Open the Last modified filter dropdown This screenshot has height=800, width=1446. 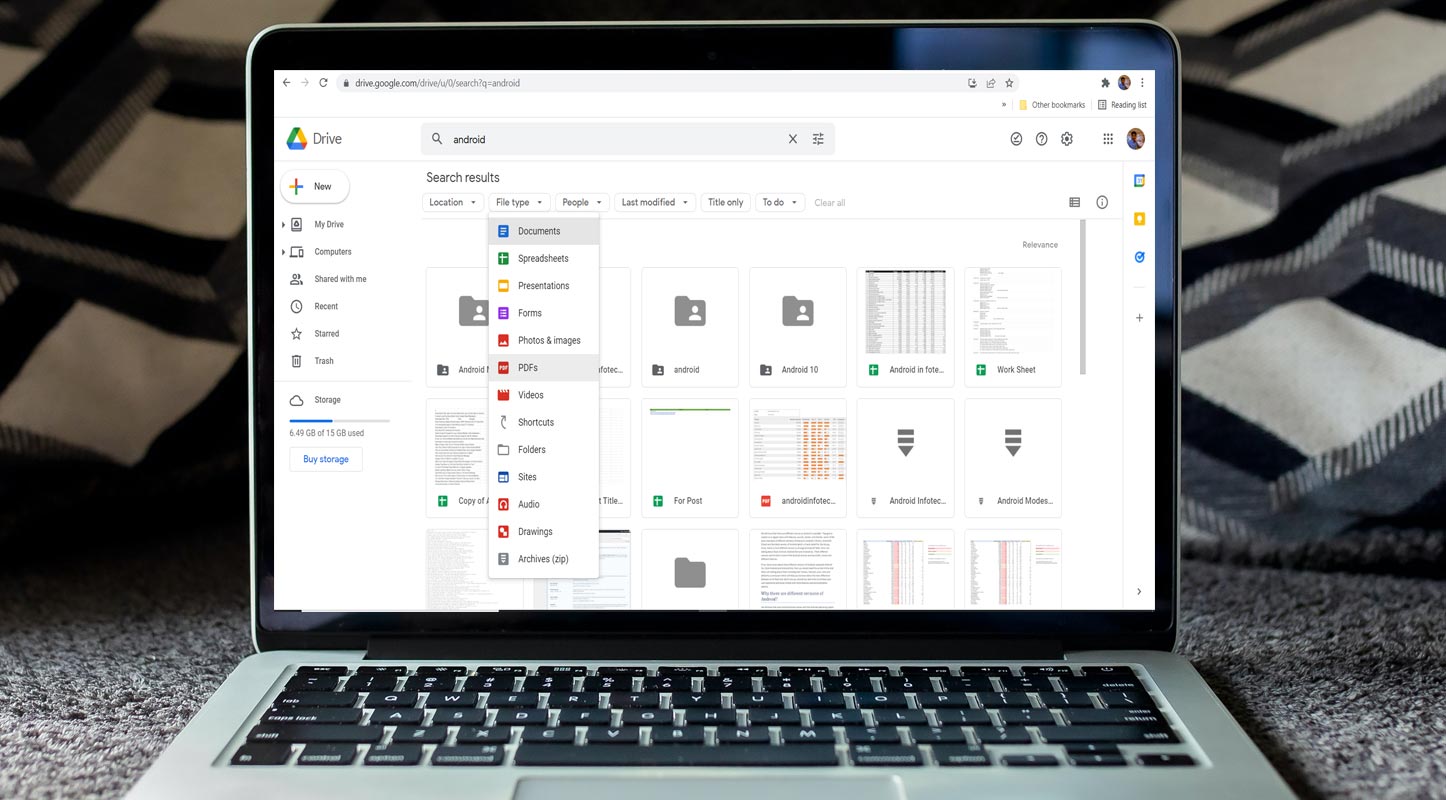tap(654, 202)
